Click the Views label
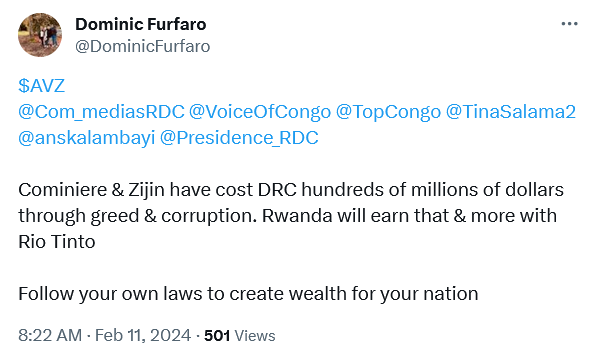Viewport: 598px width, 360px height. 255,336
